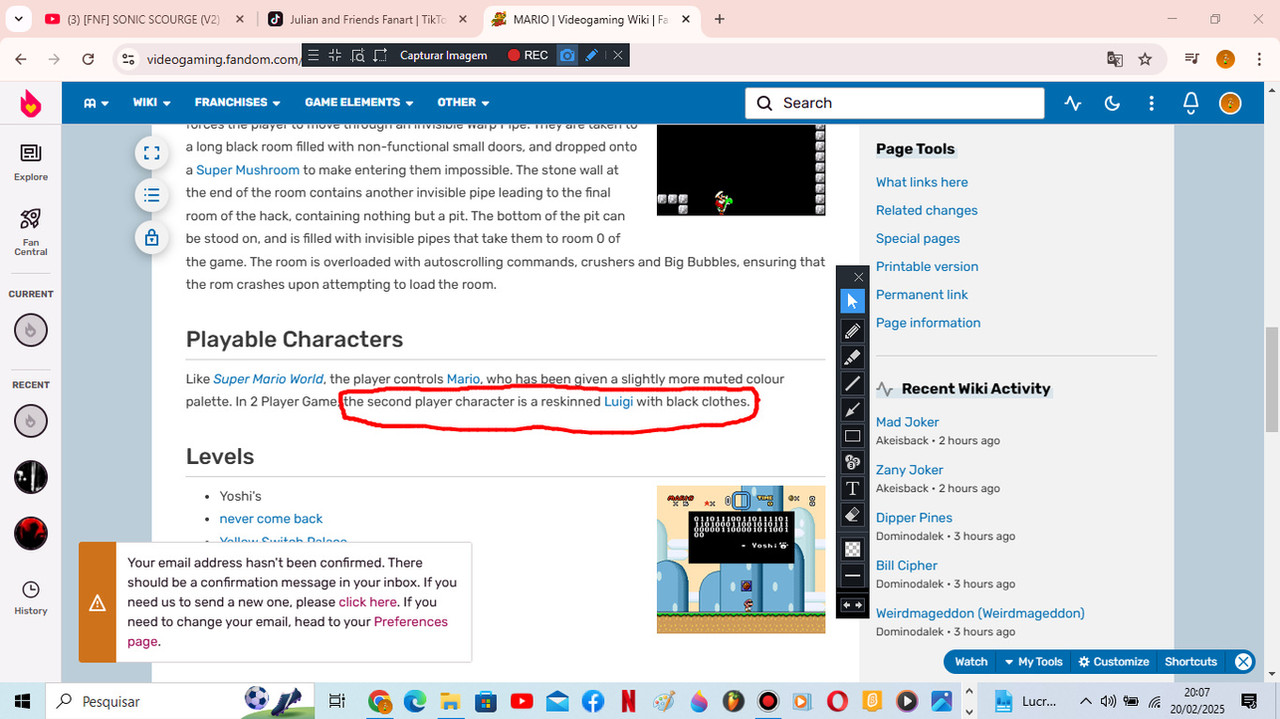Open the line thickness selector
The width and height of the screenshot is (1280, 719).
(x=852, y=576)
